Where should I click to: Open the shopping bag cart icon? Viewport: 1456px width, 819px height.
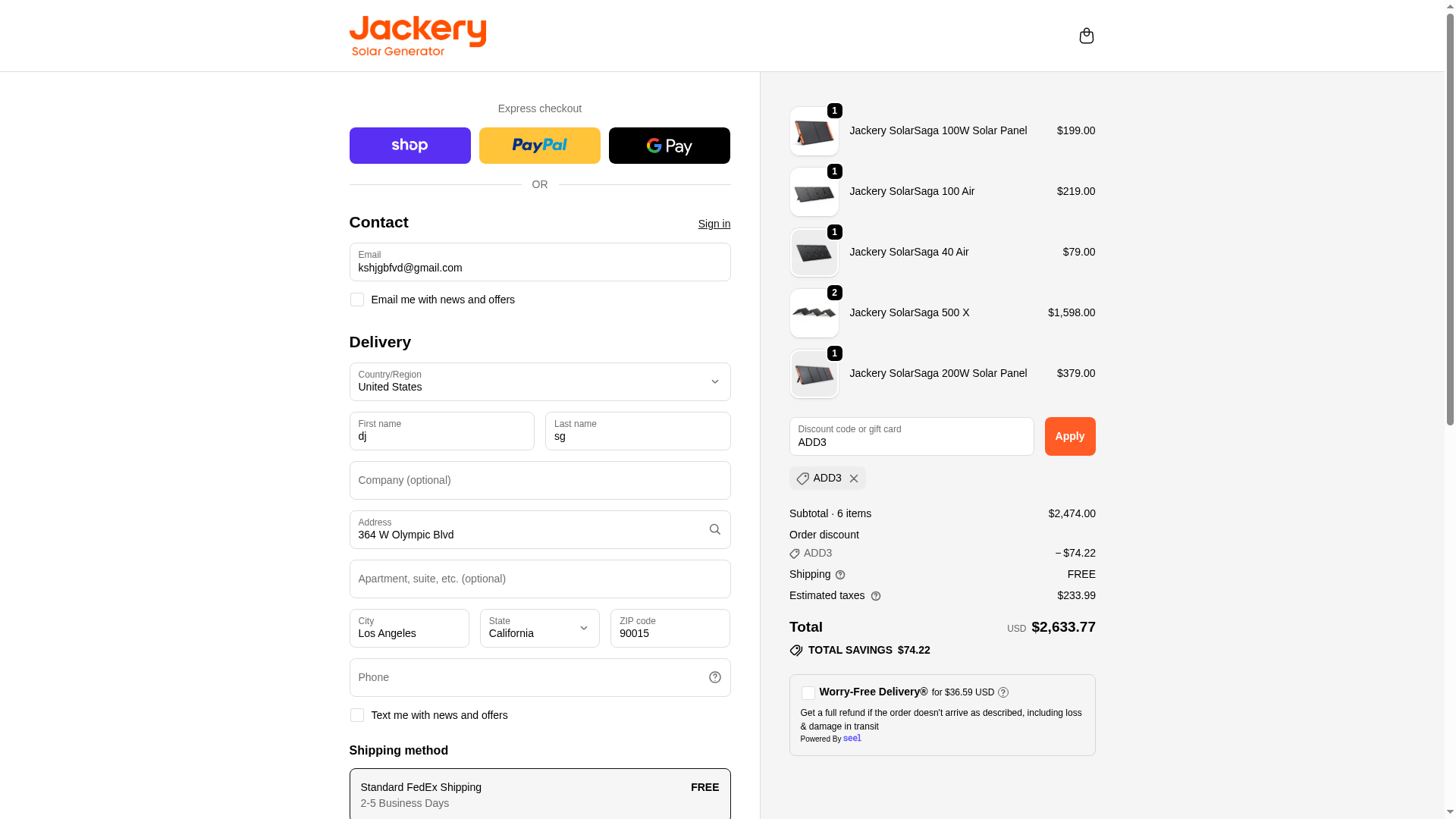tap(1086, 36)
